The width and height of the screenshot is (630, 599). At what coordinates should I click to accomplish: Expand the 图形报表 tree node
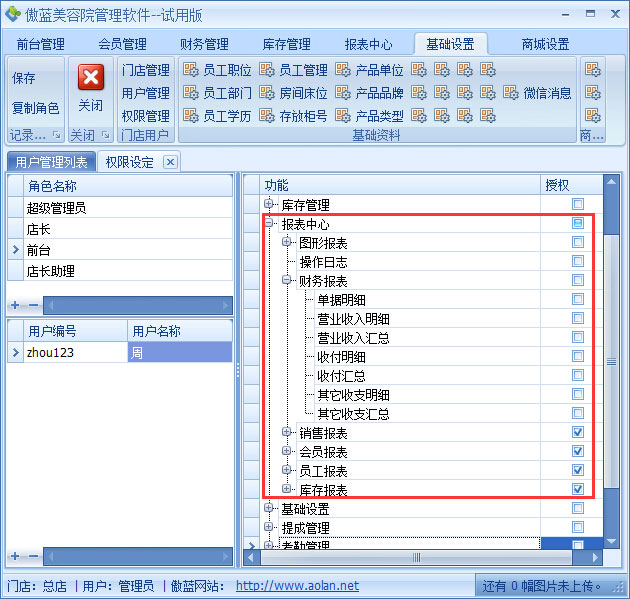(x=287, y=243)
